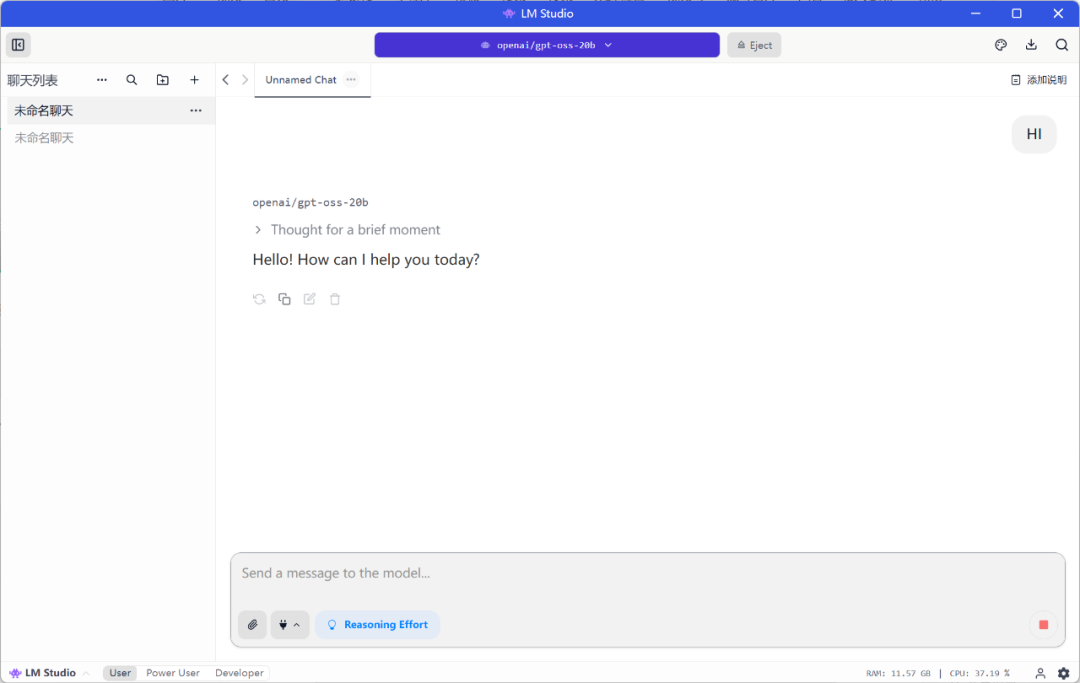Open the model selector openai/gpt-oss-20b dropdown
Viewport: 1080px width, 683px height.
[547, 45]
